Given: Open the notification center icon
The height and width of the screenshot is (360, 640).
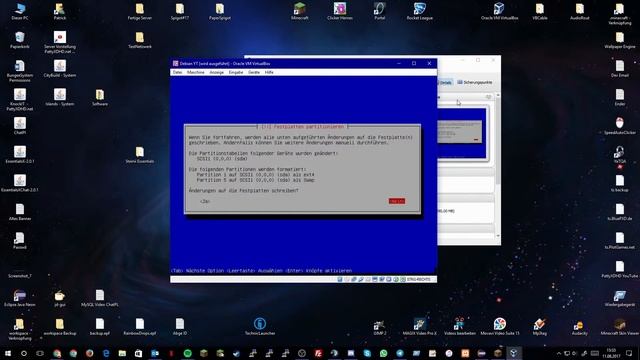Looking at the screenshot, I should [629, 353].
